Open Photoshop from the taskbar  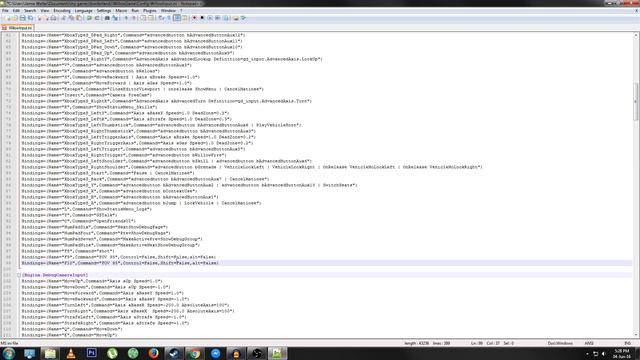click(91, 353)
